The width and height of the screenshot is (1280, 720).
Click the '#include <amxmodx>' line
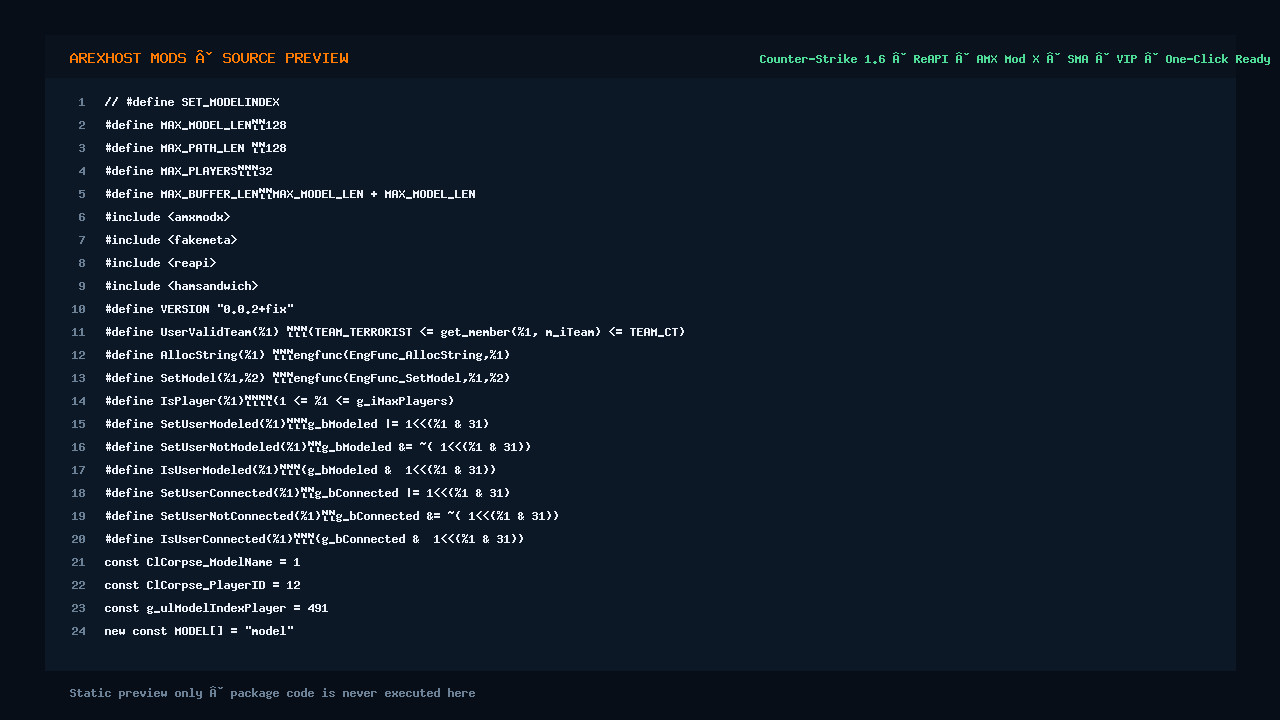[x=167, y=217]
